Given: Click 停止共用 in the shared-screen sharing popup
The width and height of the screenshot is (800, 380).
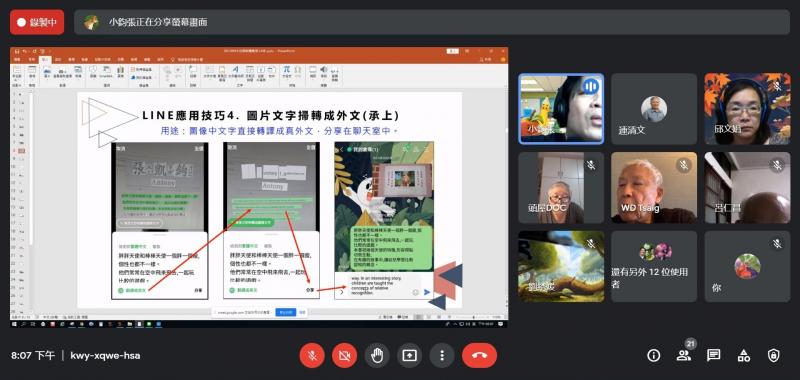Looking at the screenshot, I should click(286, 312).
